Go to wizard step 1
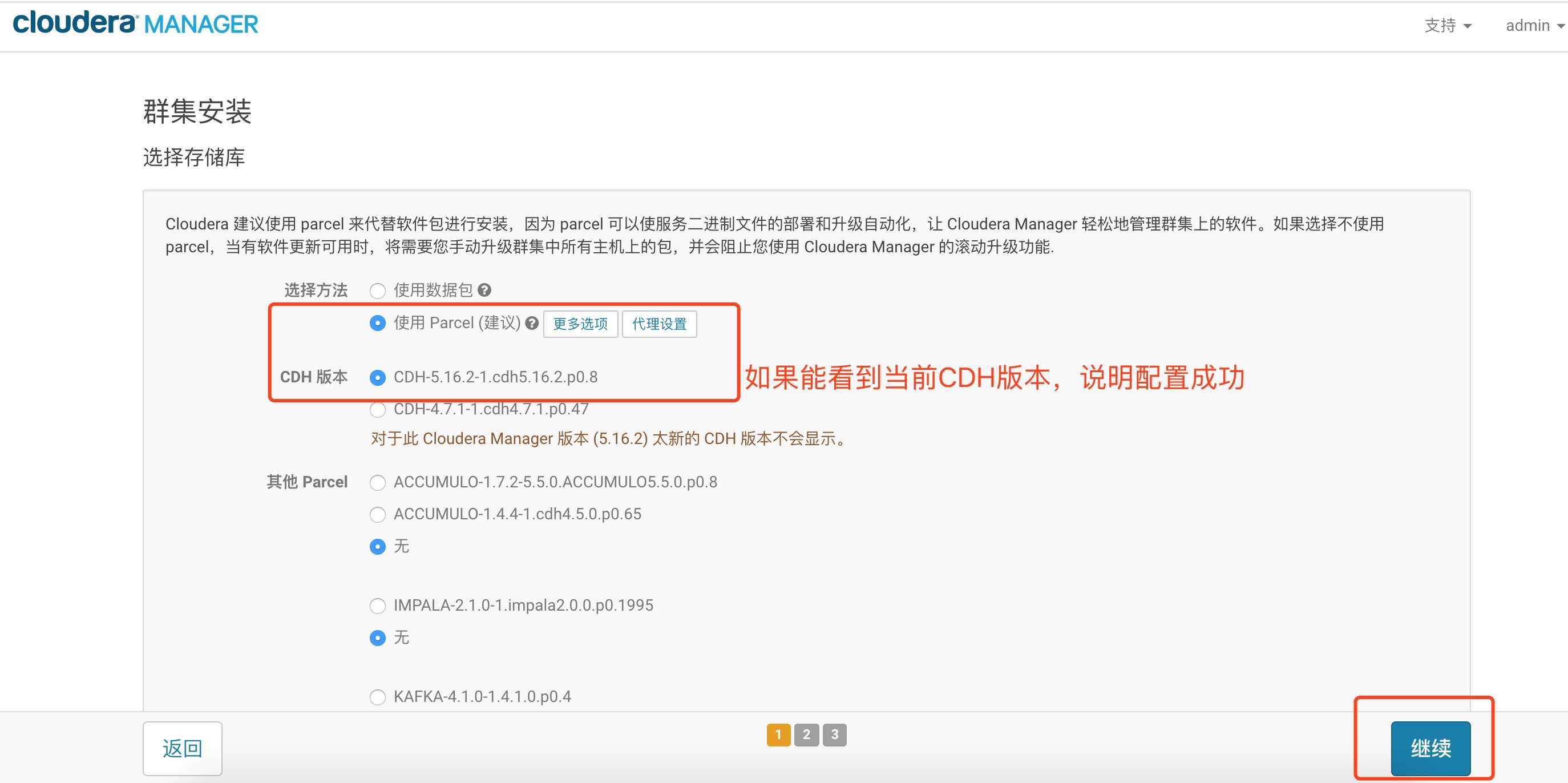Screen dimensions: 1568x783 click(x=778, y=735)
